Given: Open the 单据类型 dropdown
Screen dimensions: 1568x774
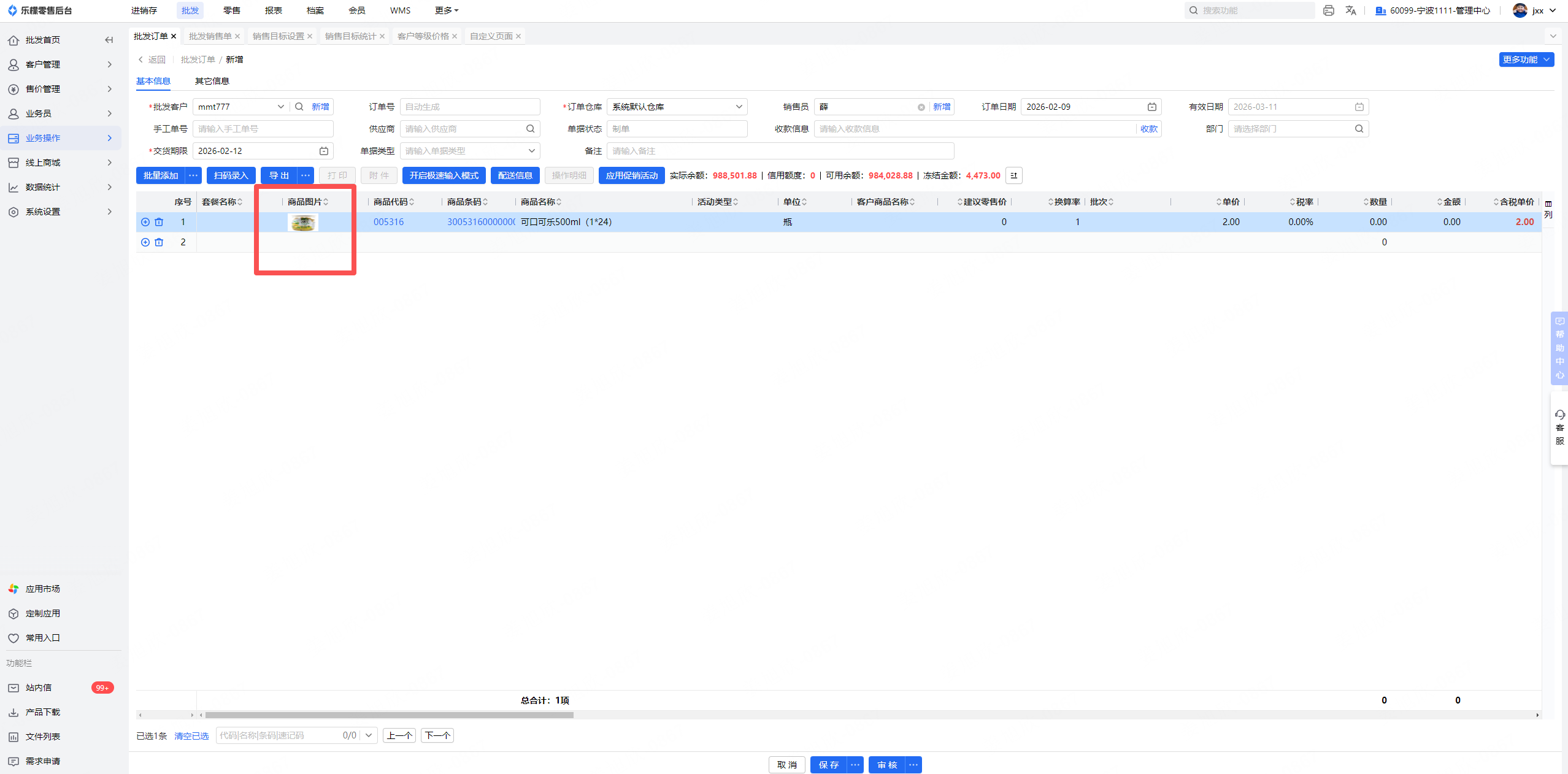Looking at the screenshot, I should pos(469,151).
